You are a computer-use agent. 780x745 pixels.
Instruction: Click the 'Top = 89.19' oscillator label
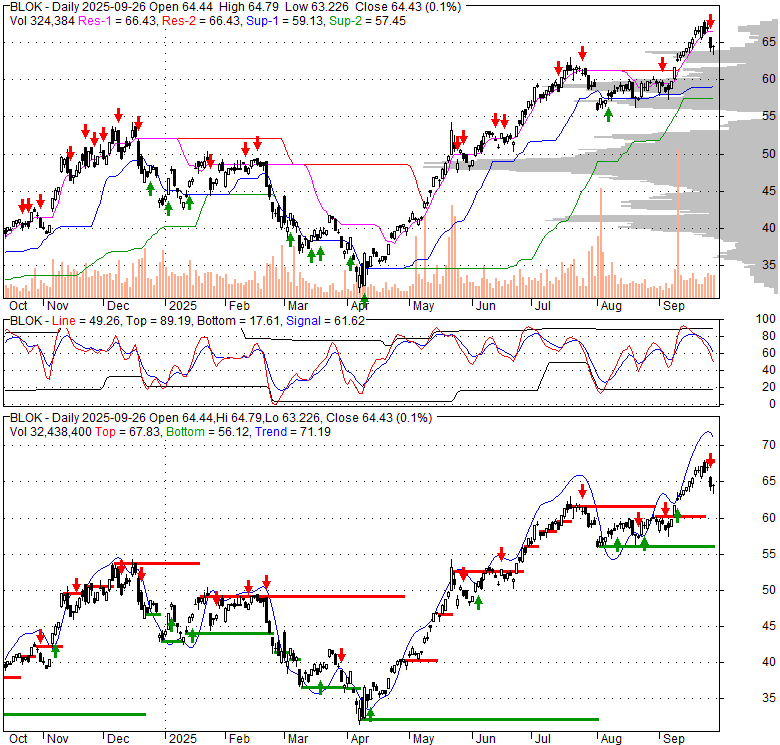(158, 321)
